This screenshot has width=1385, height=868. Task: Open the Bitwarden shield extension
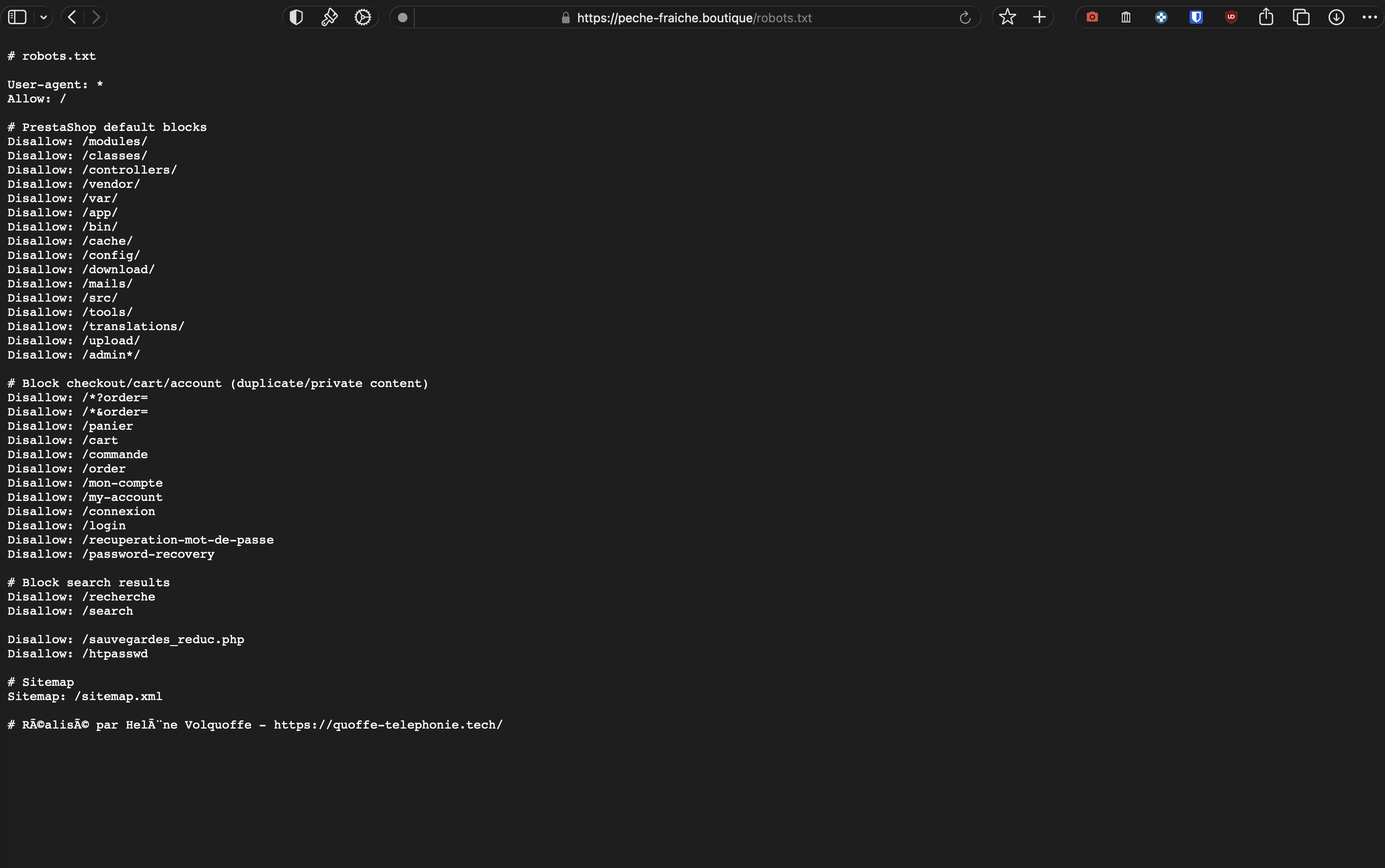point(1196,17)
